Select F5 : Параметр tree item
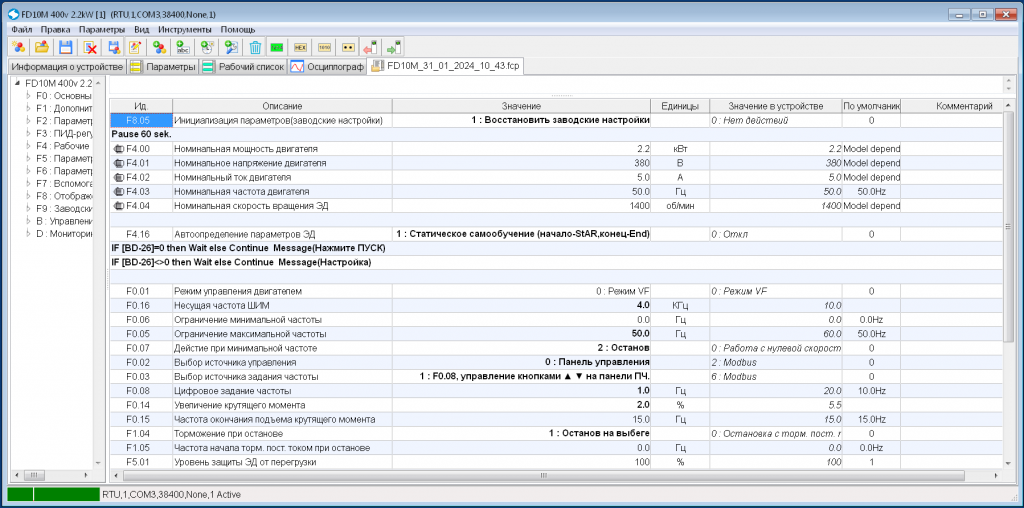This screenshot has width=1024, height=508. [64, 158]
